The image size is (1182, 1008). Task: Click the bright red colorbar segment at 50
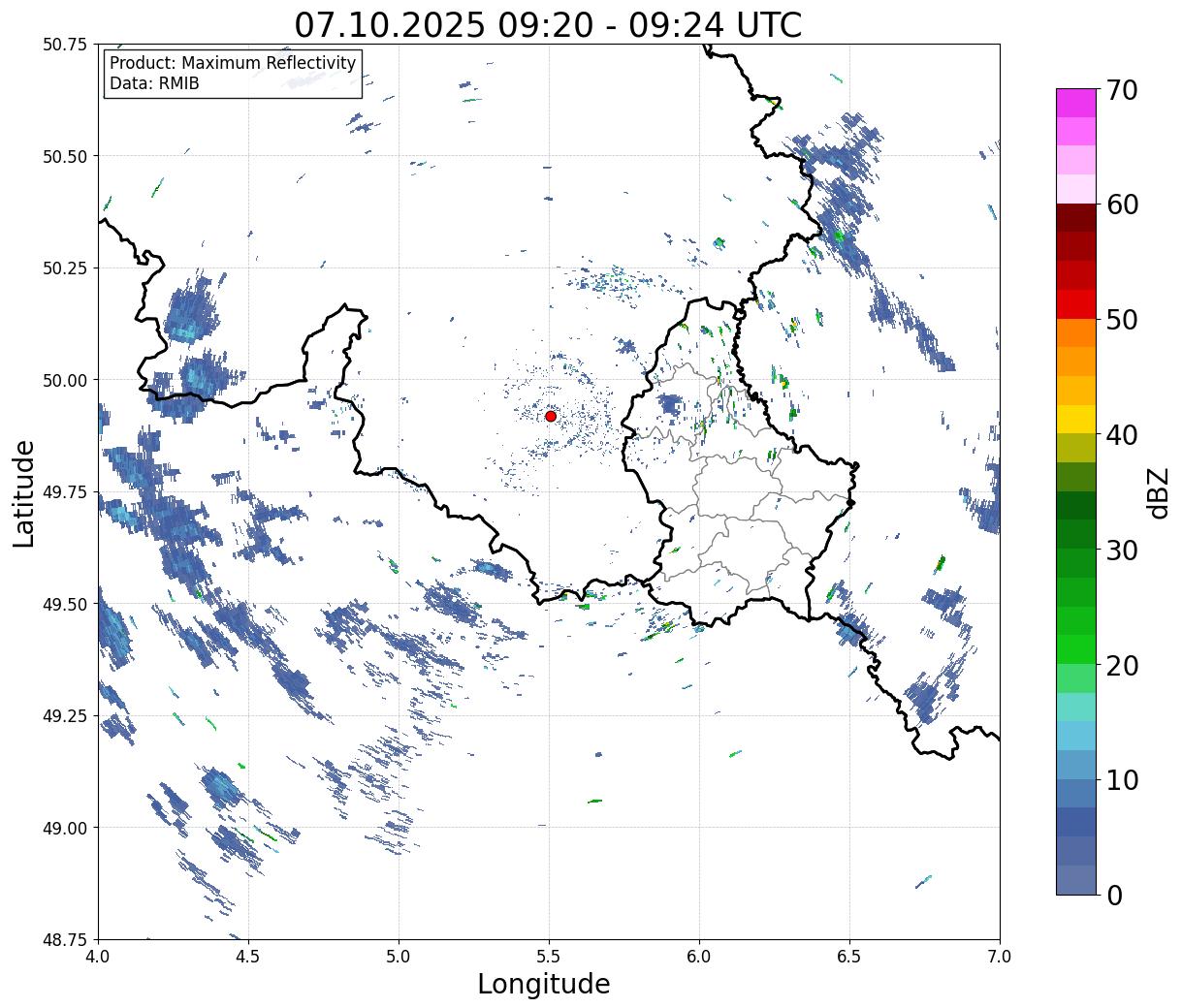(1076, 304)
